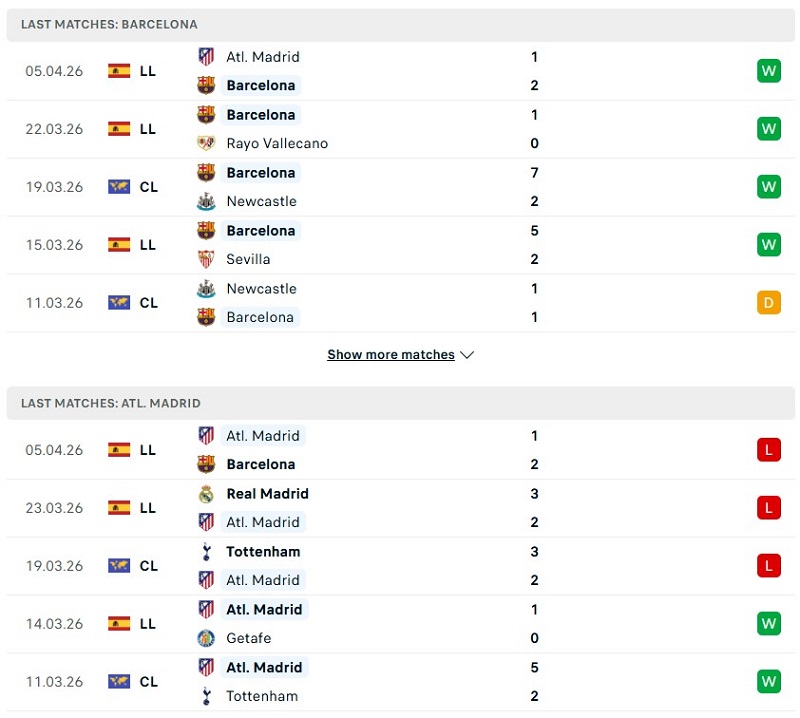The image size is (800, 718).
Task: Click the date 19.03.26 in Barcelona matches
Action: point(54,186)
